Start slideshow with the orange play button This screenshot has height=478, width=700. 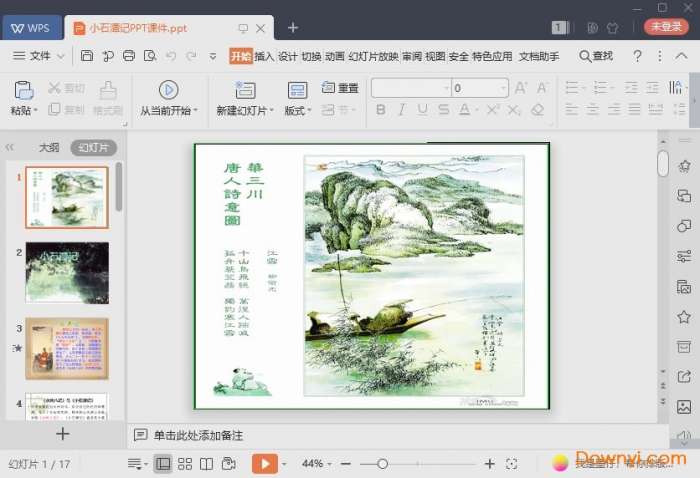(x=264, y=464)
